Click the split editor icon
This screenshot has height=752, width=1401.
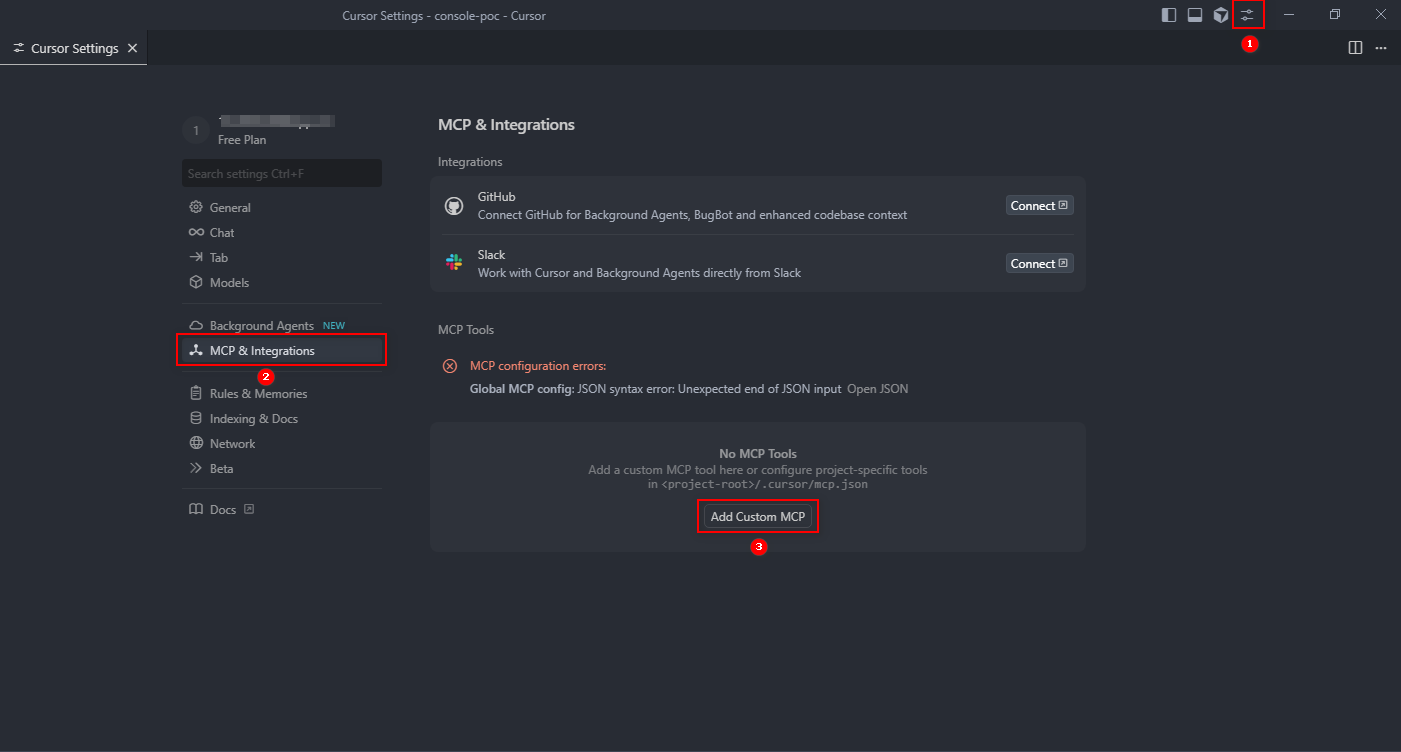click(x=1355, y=48)
